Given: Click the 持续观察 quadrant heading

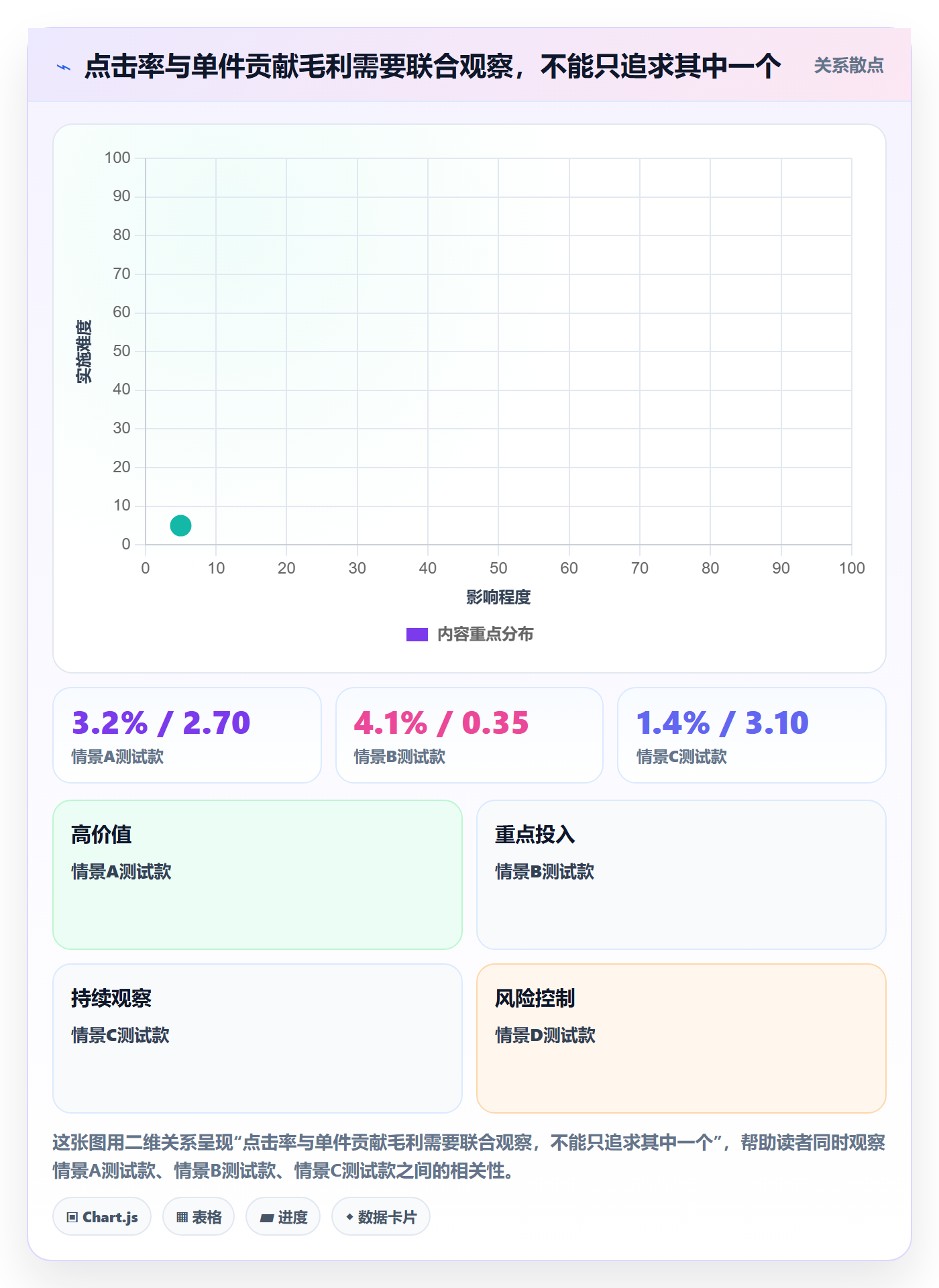Looking at the screenshot, I should [x=111, y=998].
